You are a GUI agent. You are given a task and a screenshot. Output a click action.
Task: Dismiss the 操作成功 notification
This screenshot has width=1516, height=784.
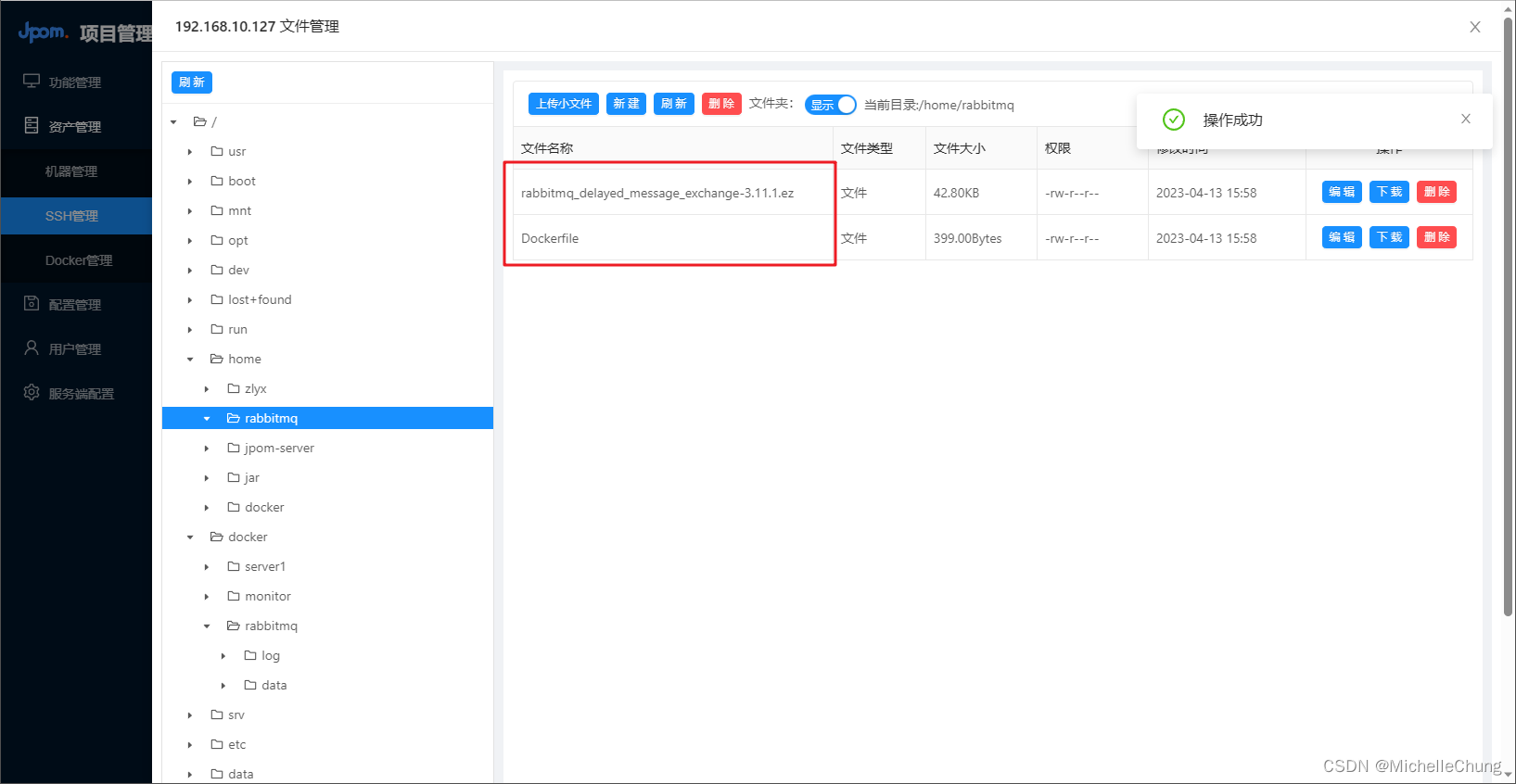[x=1466, y=119]
